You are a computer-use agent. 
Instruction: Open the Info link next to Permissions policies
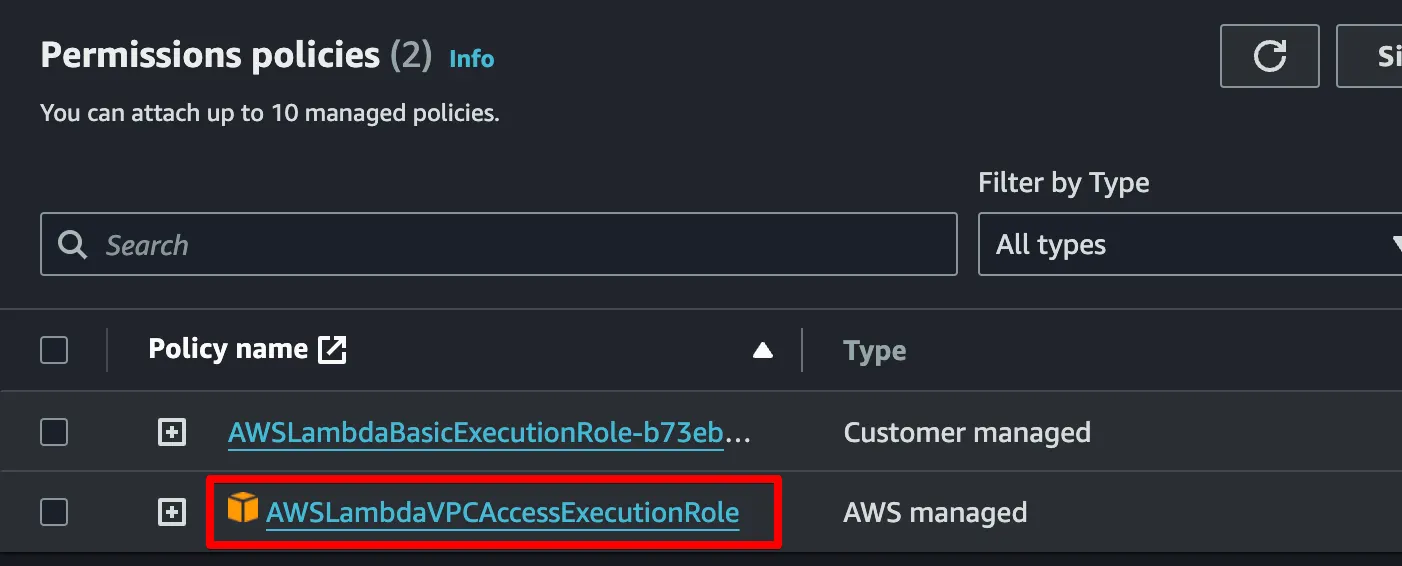pos(471,59)
